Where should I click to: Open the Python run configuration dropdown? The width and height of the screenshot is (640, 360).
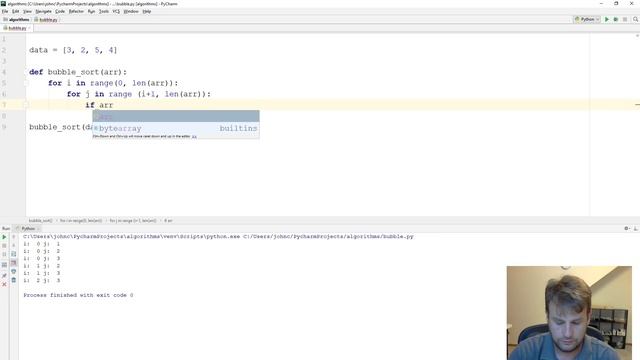click(x=587, y=19)
